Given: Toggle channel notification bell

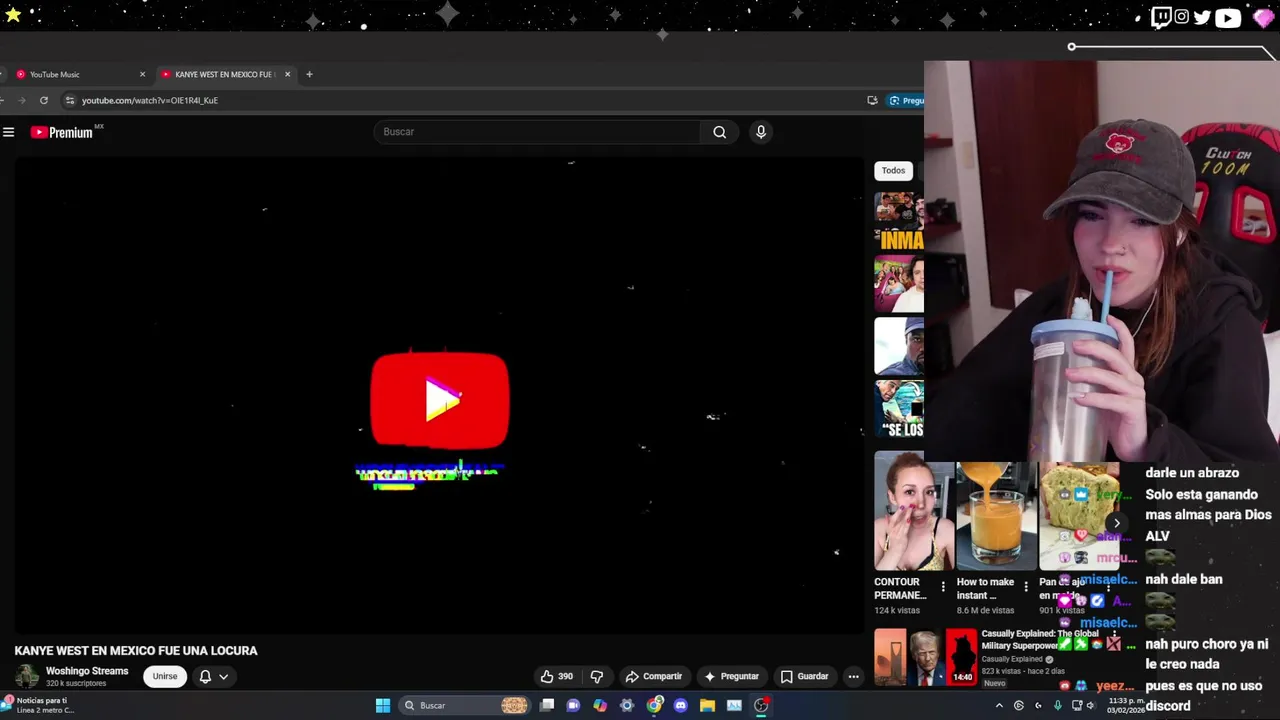Looking at the screenshot, I should click(x=205, y=676).
